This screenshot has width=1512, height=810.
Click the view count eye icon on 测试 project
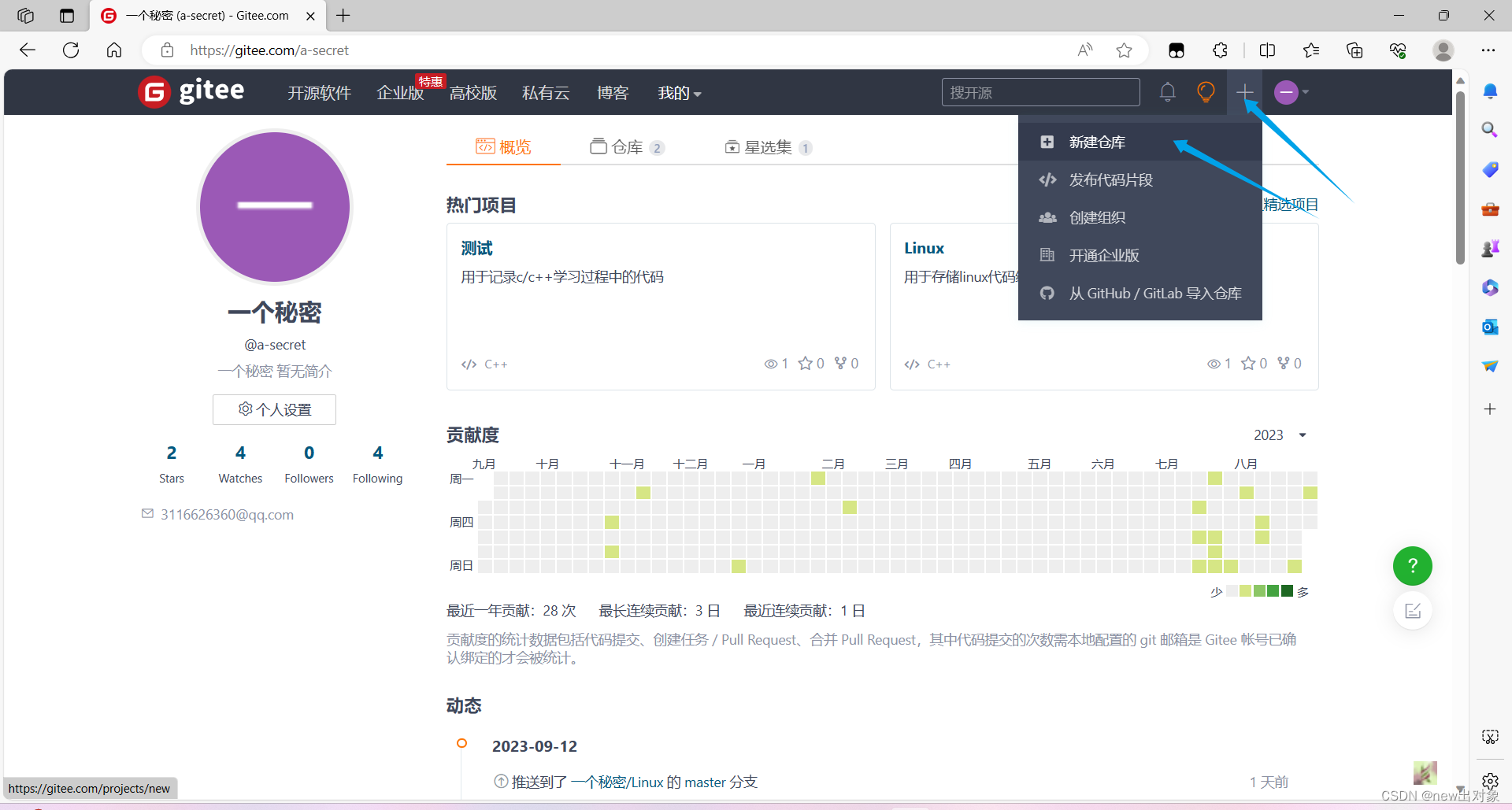(771, 363)
